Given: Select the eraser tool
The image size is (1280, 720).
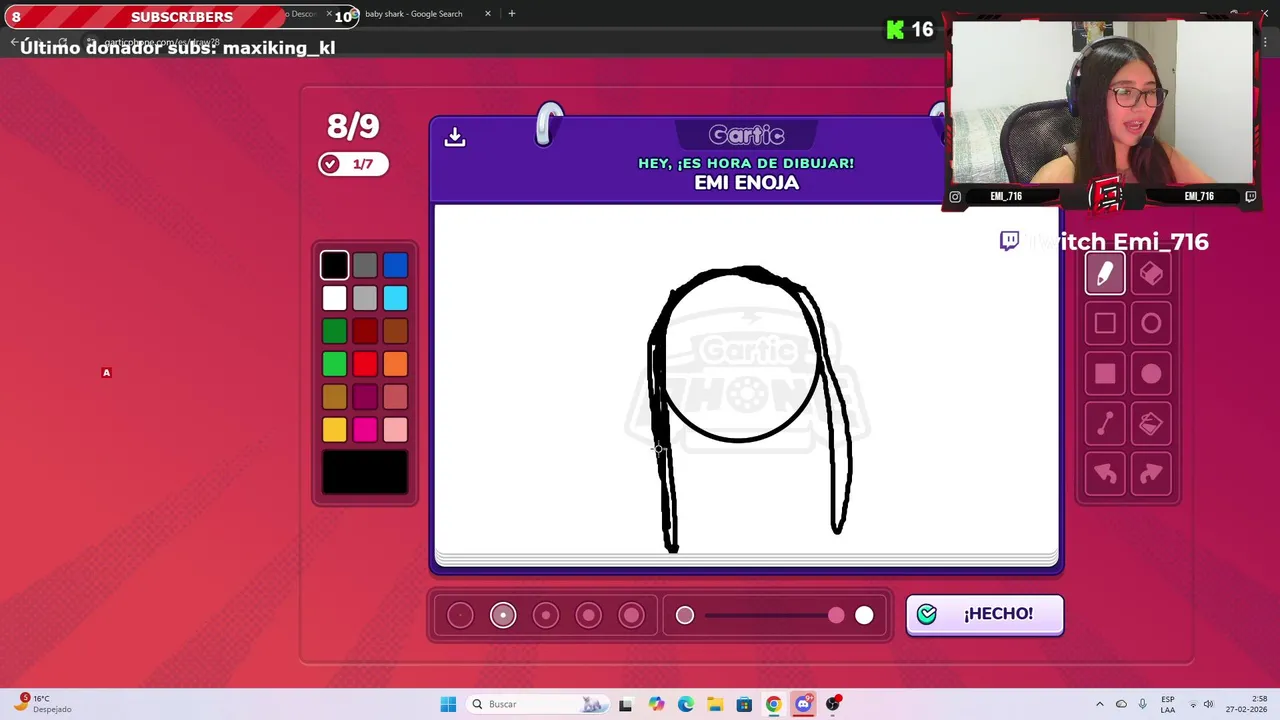Looking at the screenshot, I should pyautogui.click(x=1151, y=274).
